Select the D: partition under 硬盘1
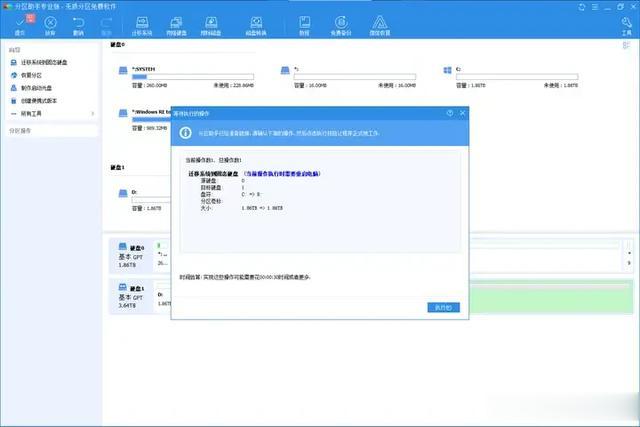 coord(144,200)
